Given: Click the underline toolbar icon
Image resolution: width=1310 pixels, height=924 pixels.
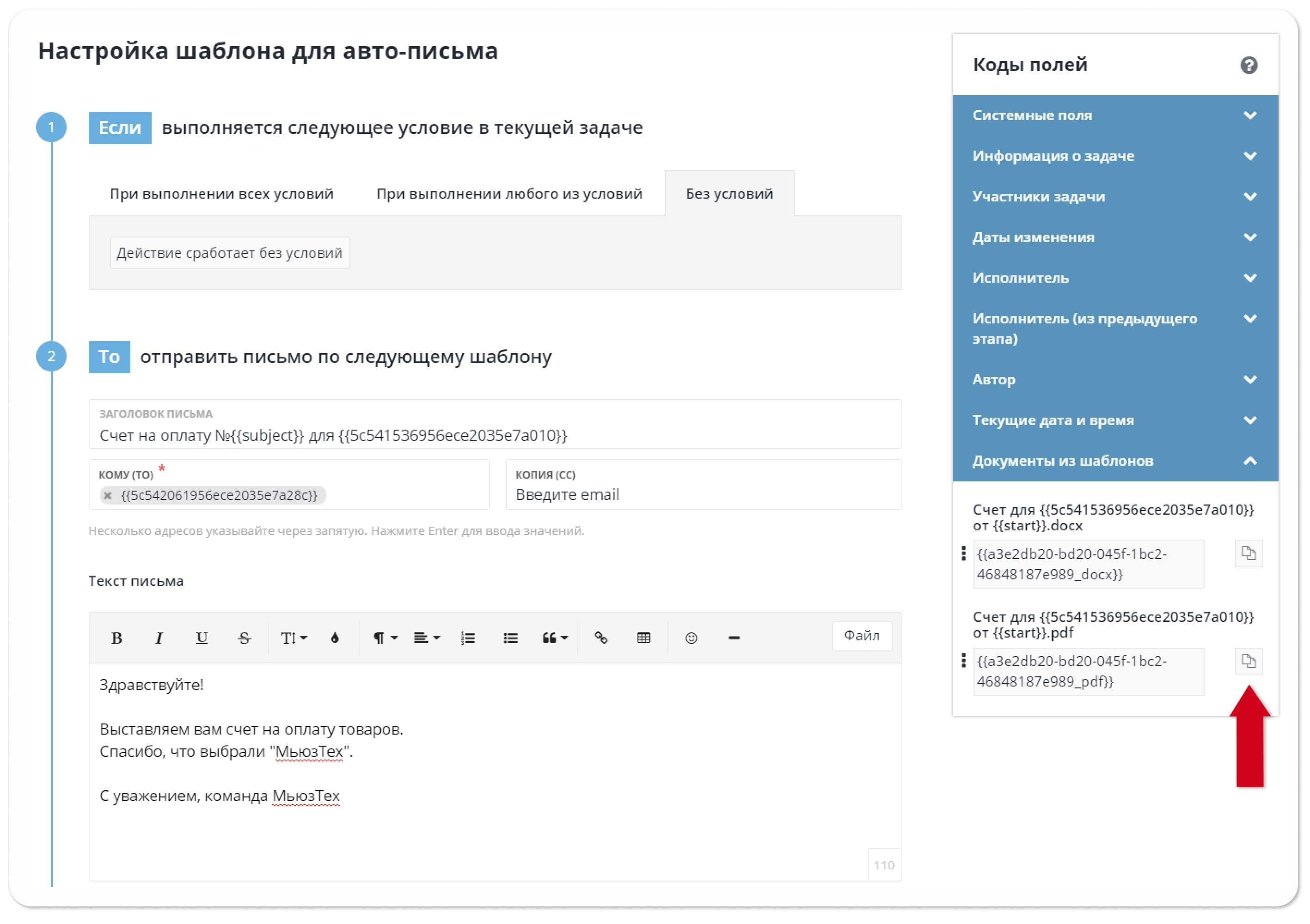Looking at the screenshot, I should point(202,638).
